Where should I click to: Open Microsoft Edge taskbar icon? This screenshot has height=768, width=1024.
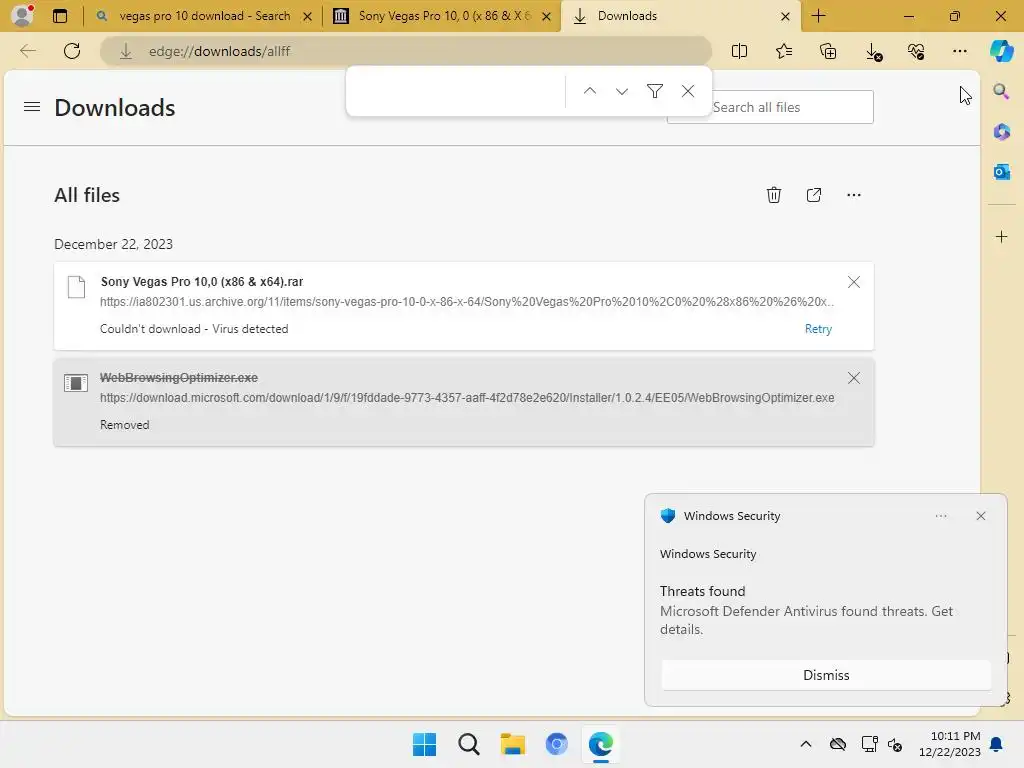601,744
